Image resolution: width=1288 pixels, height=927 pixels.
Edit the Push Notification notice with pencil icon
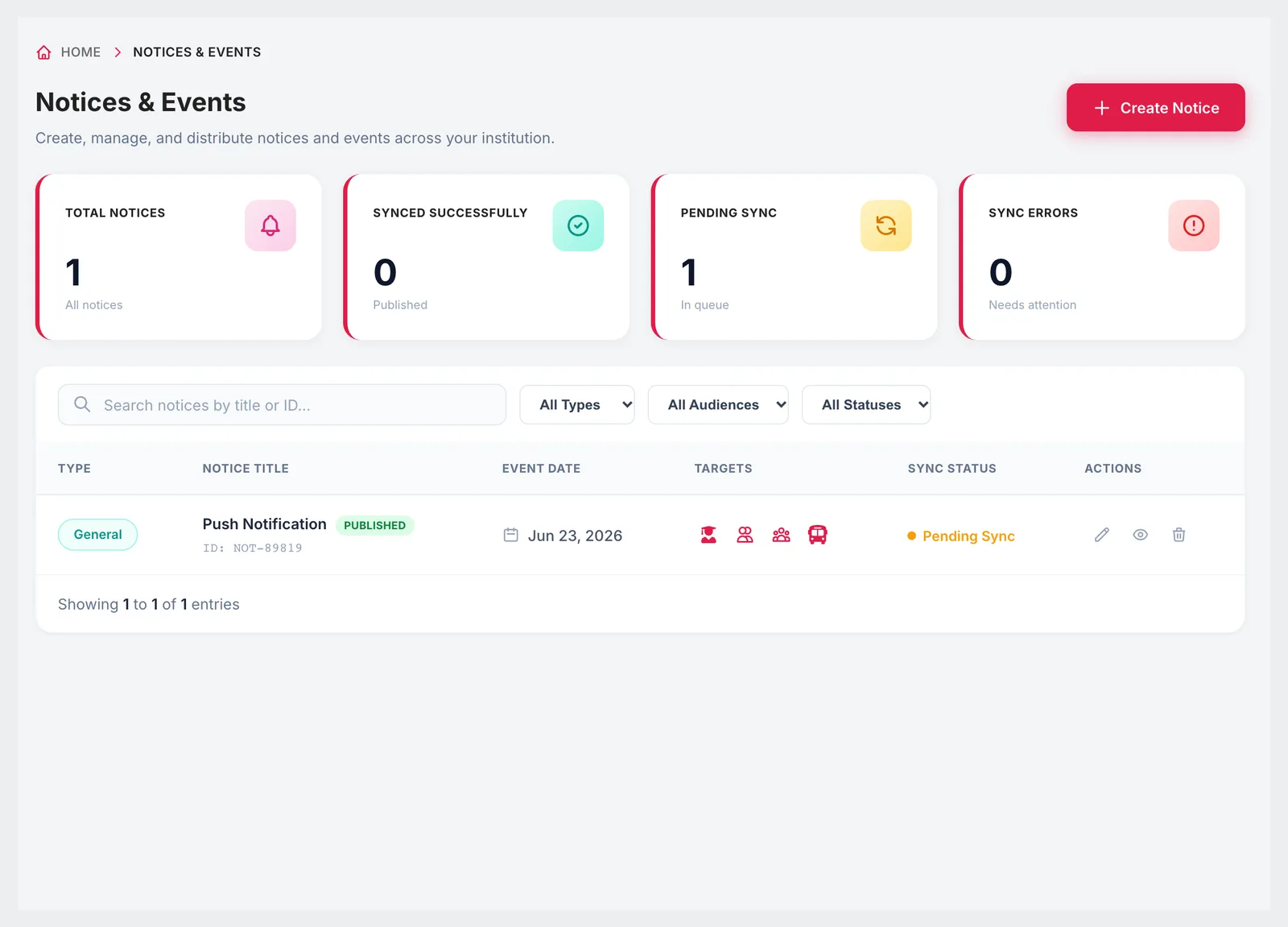(x=1102, y=535)
